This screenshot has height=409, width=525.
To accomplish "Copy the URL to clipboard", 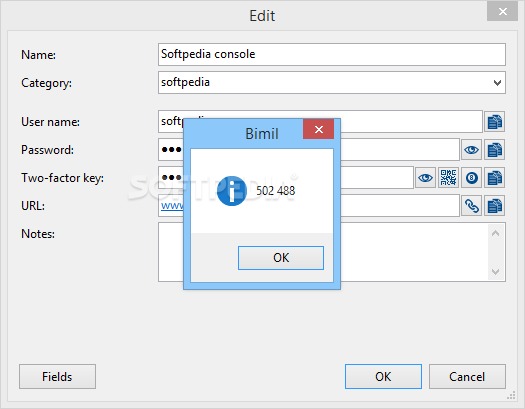I will pos(494,206).
